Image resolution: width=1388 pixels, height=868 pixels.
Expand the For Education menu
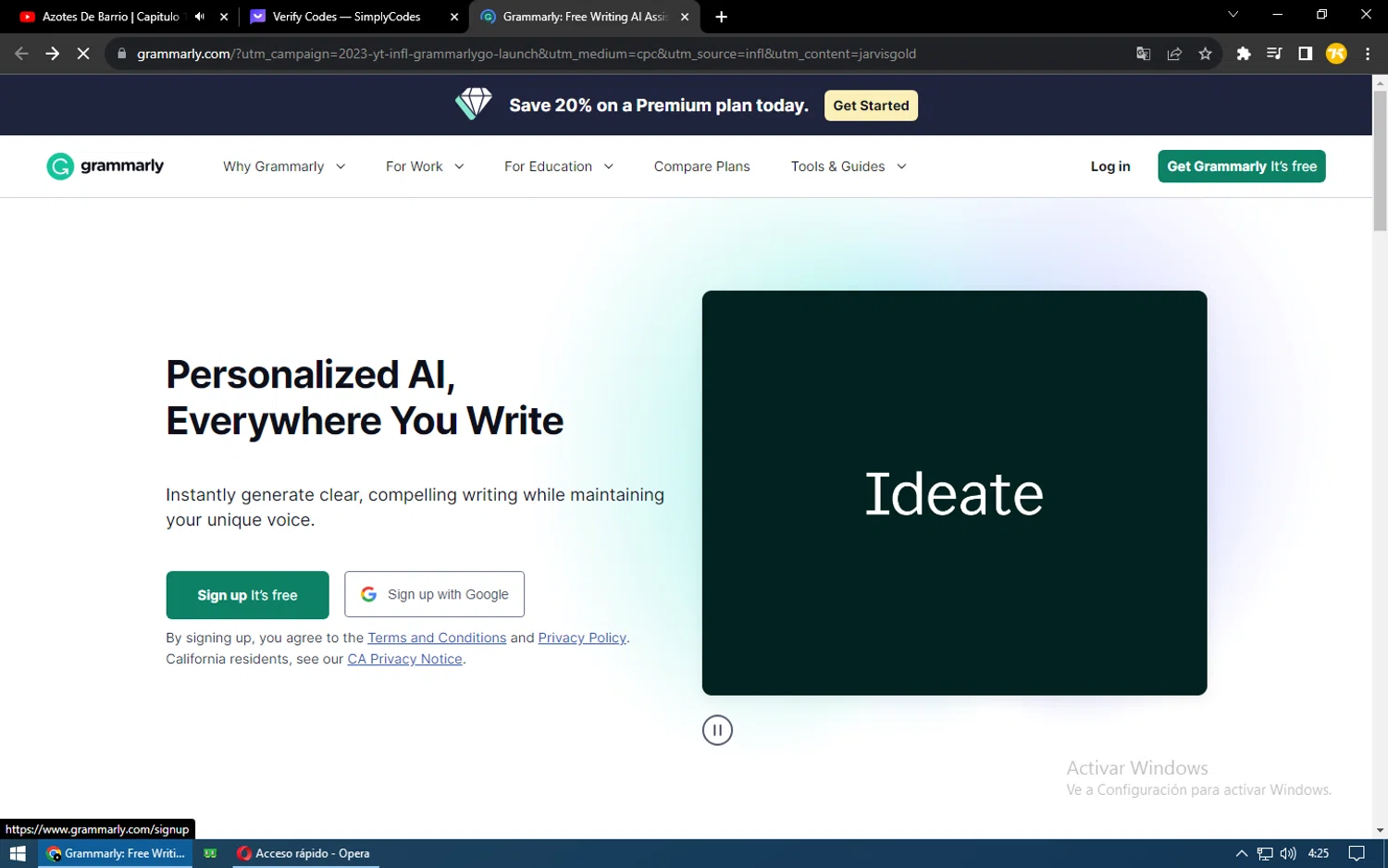pyautogui.click(x=559, y=167)
